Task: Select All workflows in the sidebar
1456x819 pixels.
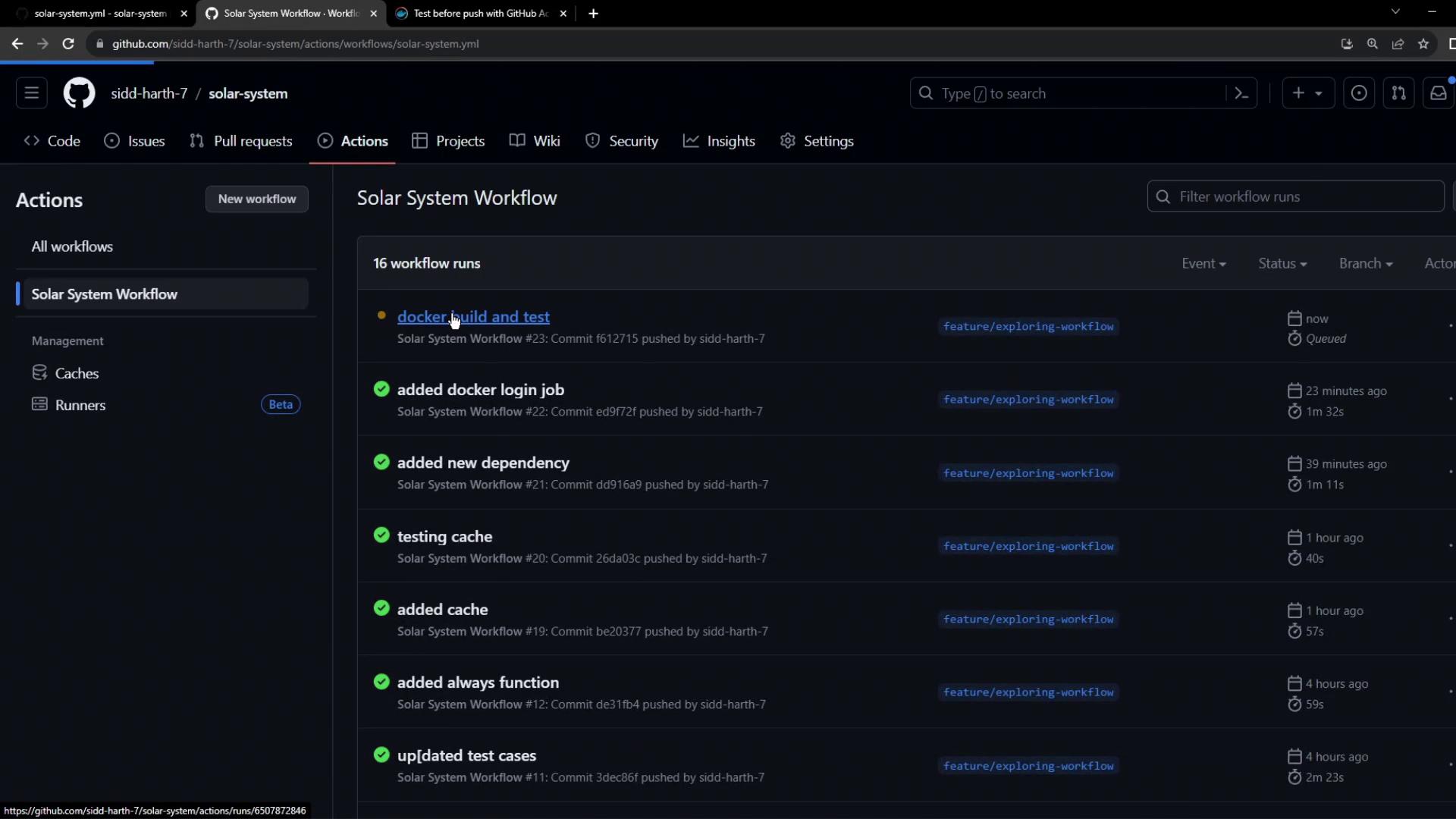Action: coord(72,246)
